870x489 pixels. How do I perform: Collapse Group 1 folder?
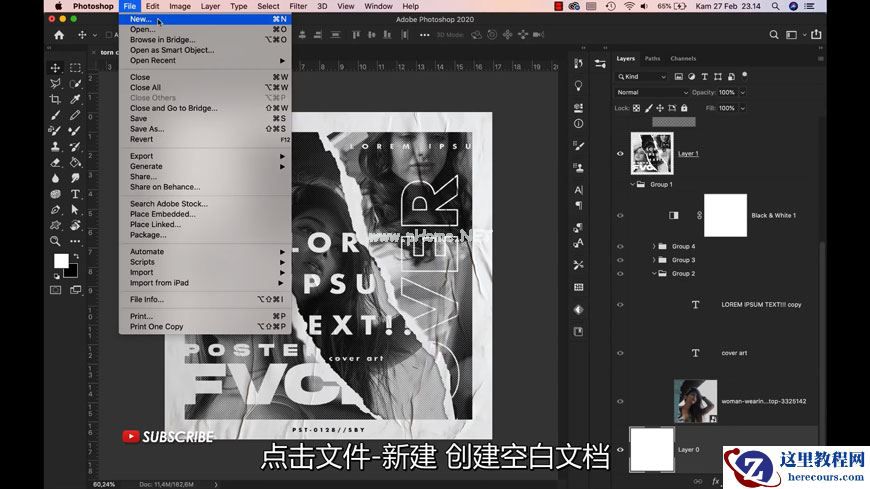pyautogui.click(x=633, y=184)
